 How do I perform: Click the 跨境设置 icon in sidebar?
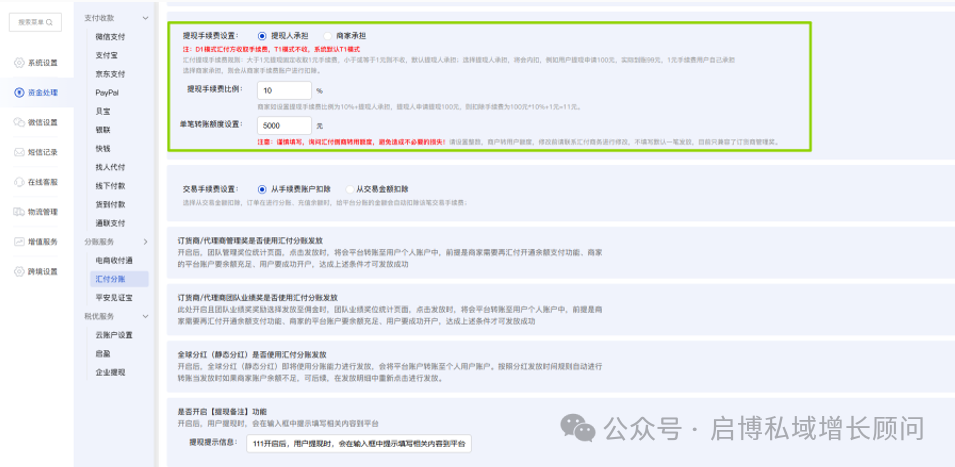point(19,271)
